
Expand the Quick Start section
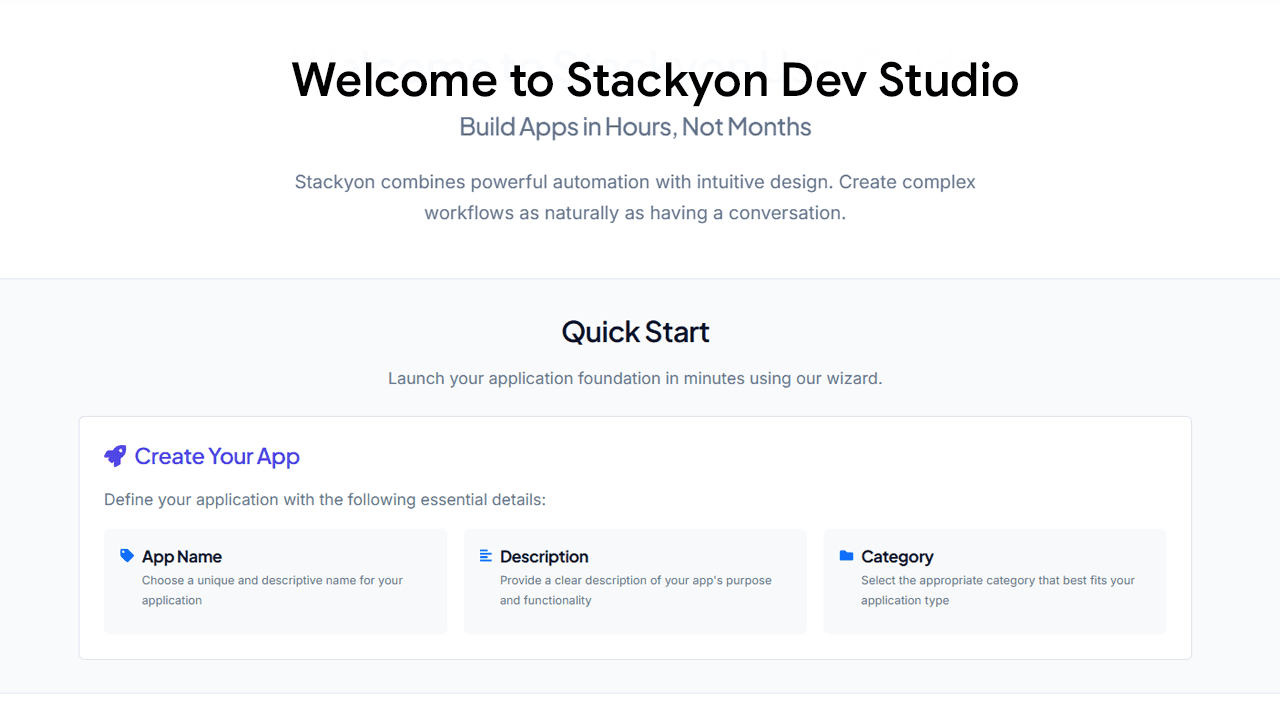pyautogui.click(x=635, y=331)
